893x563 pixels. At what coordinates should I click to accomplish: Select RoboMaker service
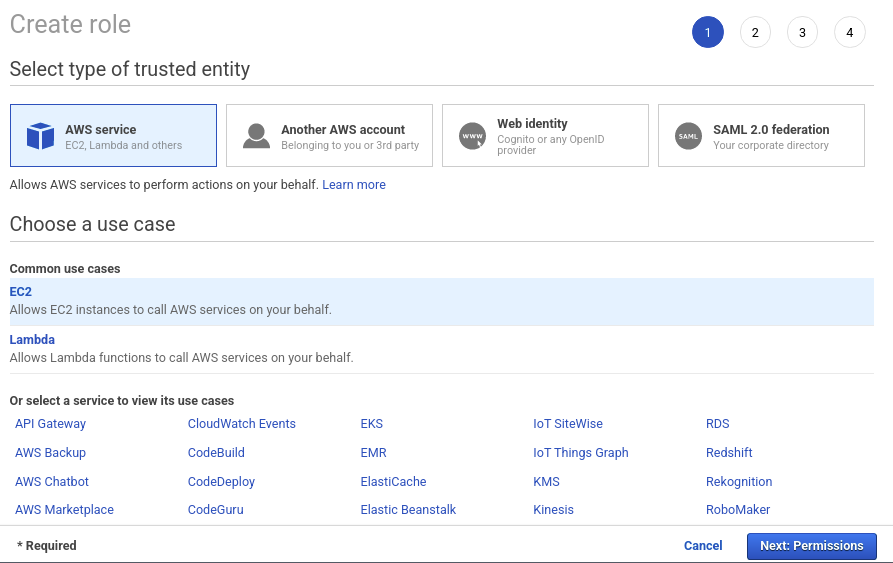[x=738, y=509]
